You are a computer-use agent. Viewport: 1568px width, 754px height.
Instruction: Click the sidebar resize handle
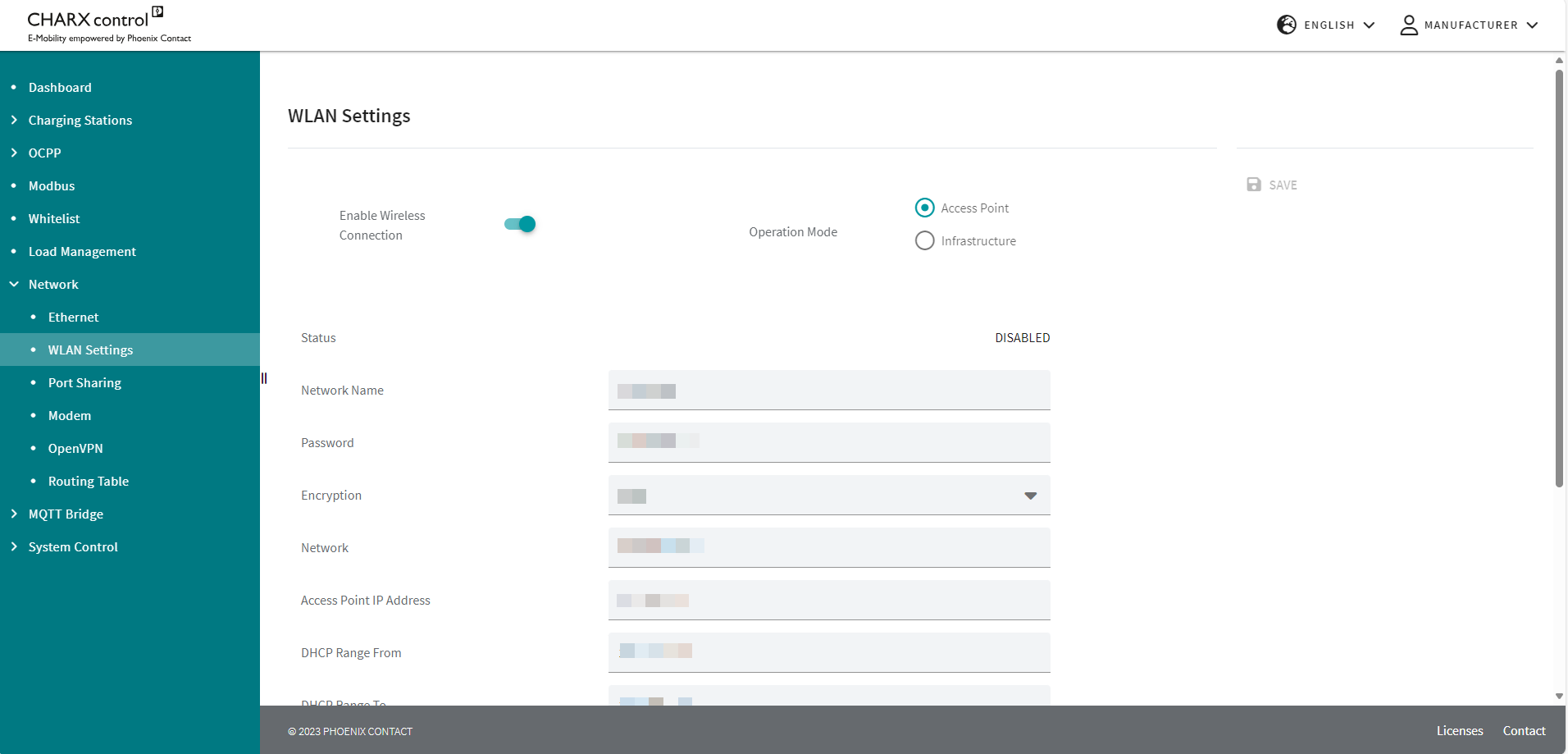264,378
